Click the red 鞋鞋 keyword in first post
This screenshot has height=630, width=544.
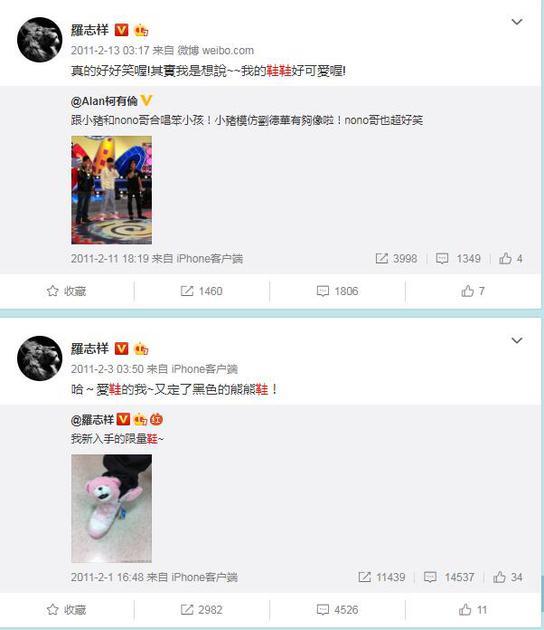click(279, 71)
